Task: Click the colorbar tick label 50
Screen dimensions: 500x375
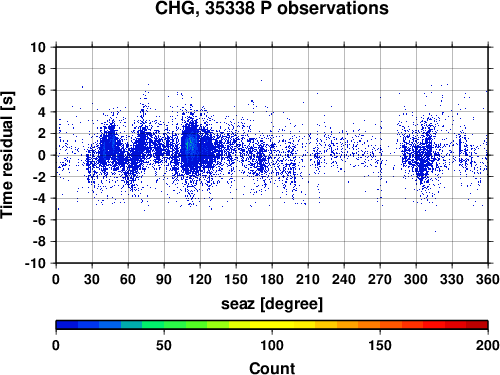Action: [x=164, y=345]
